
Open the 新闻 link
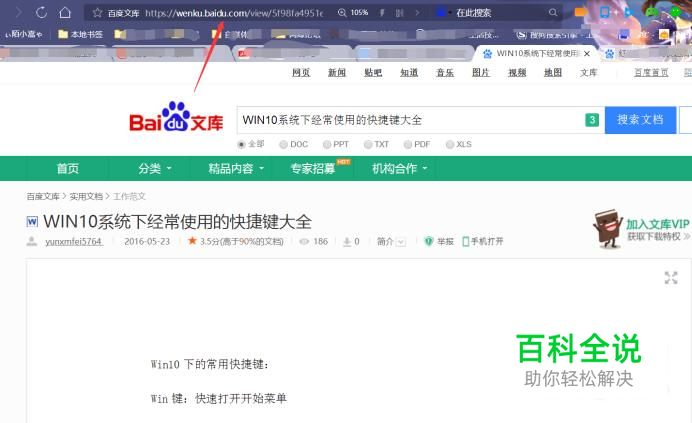click(337, 72)
